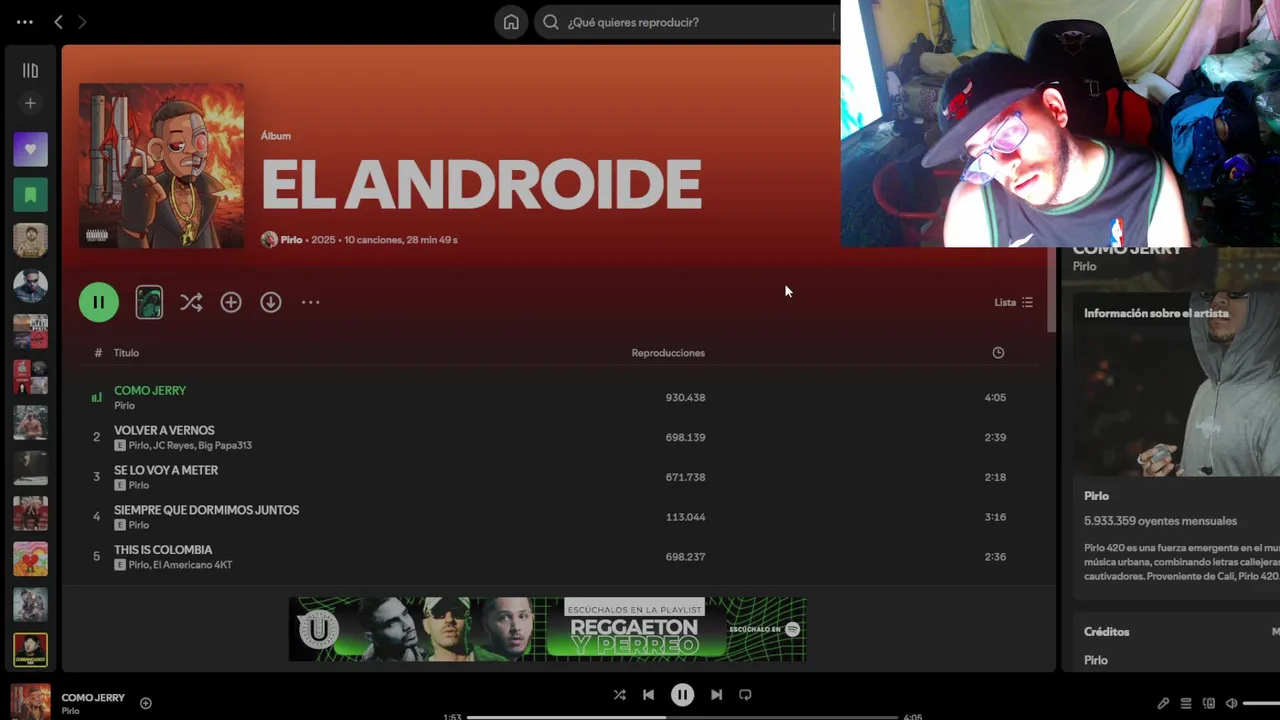Download the album with arrow icon

click(x=271, y=302)
